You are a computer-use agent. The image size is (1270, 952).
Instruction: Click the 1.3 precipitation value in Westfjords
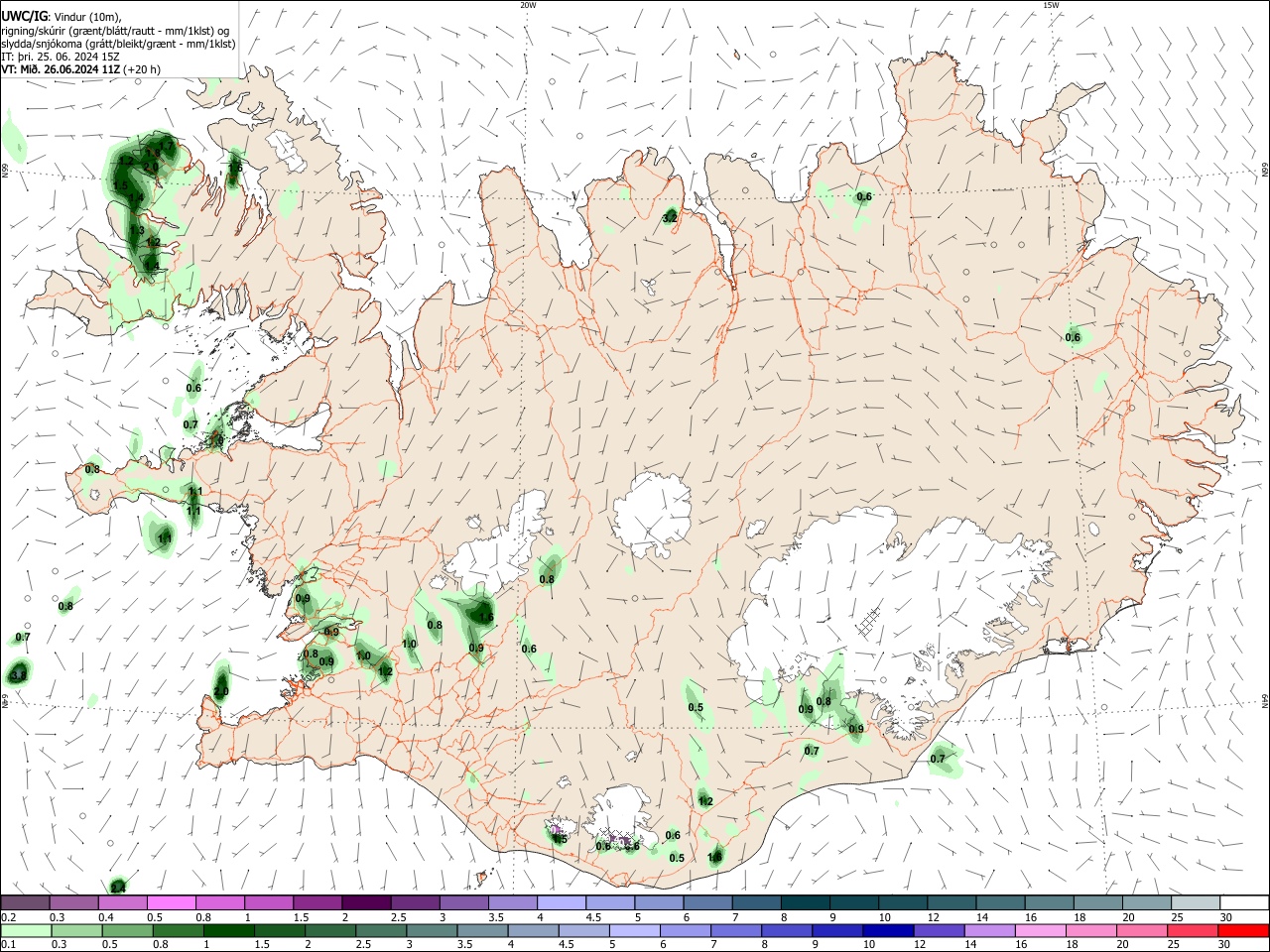point(137,230)
